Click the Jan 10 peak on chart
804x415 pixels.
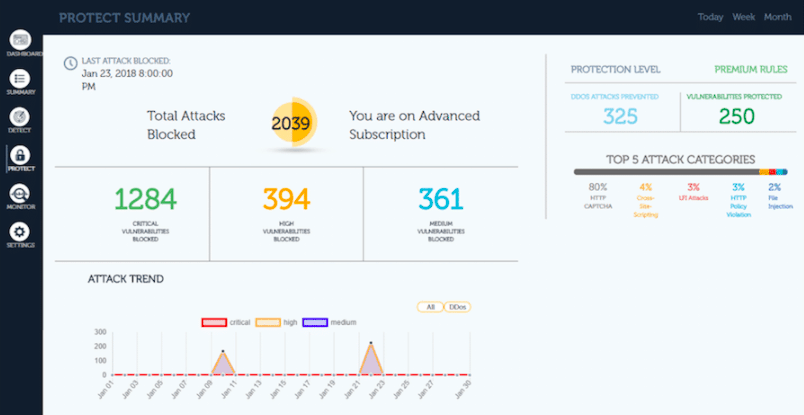pyautogui.click(x=223, y=351)
